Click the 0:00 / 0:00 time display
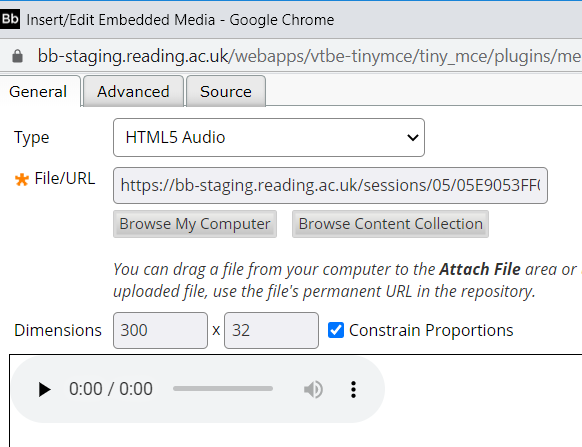The width and height of the screenshot is (582, 447). [x=111, y=389]
